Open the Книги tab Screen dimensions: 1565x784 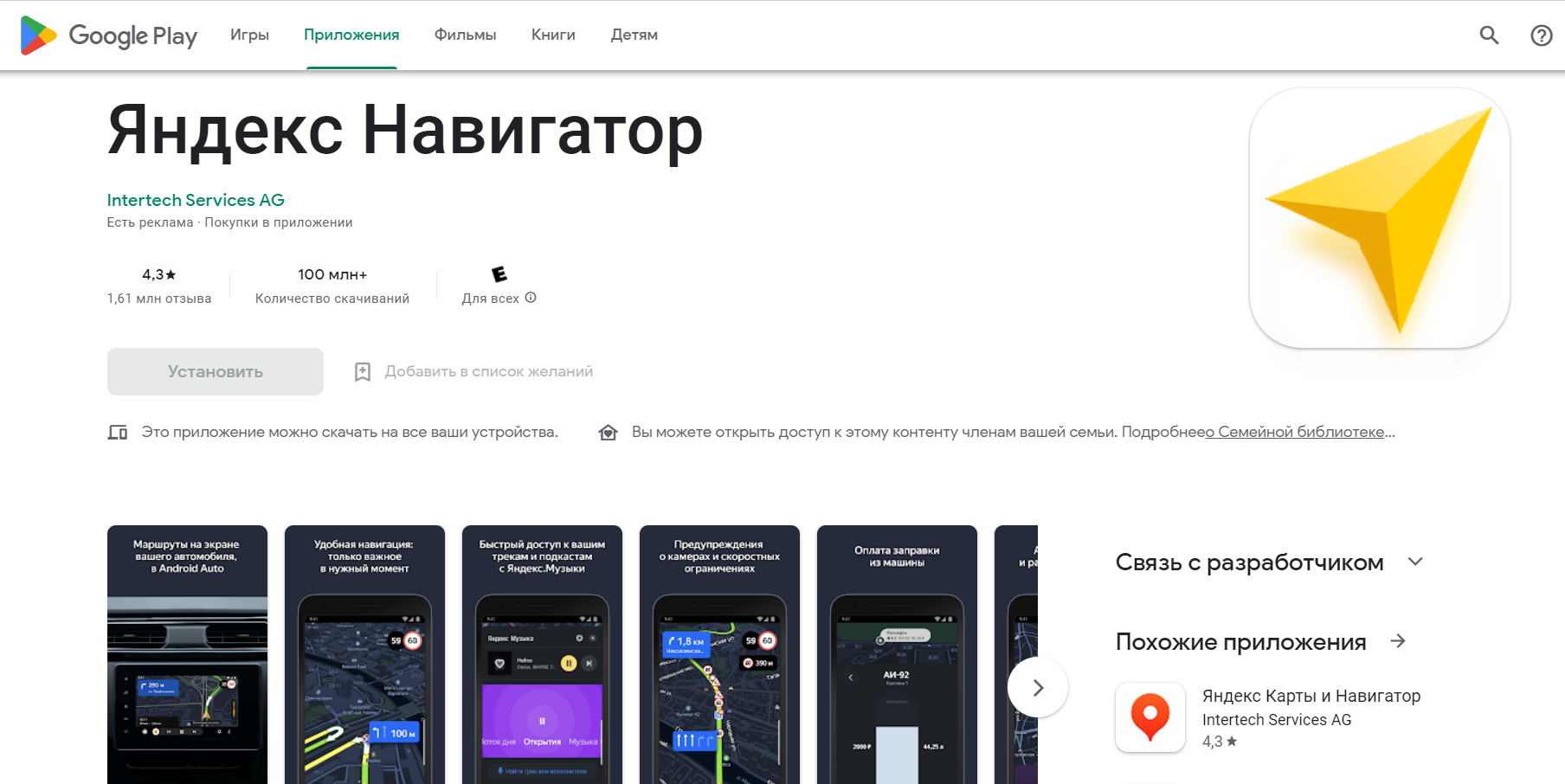tap(553, 35)
